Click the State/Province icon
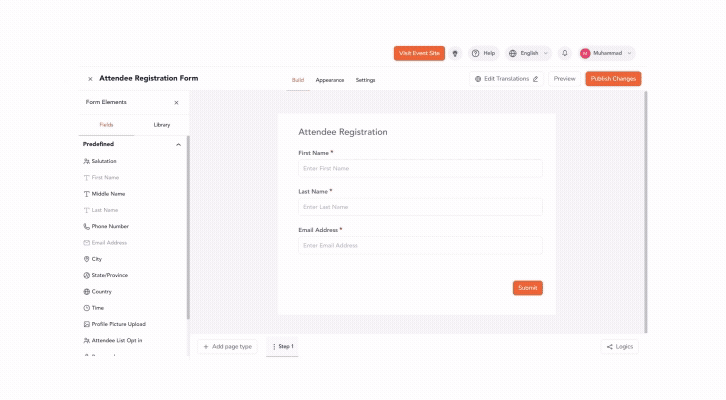This screenshot has height=400, width=726. (x=86, y=275)
